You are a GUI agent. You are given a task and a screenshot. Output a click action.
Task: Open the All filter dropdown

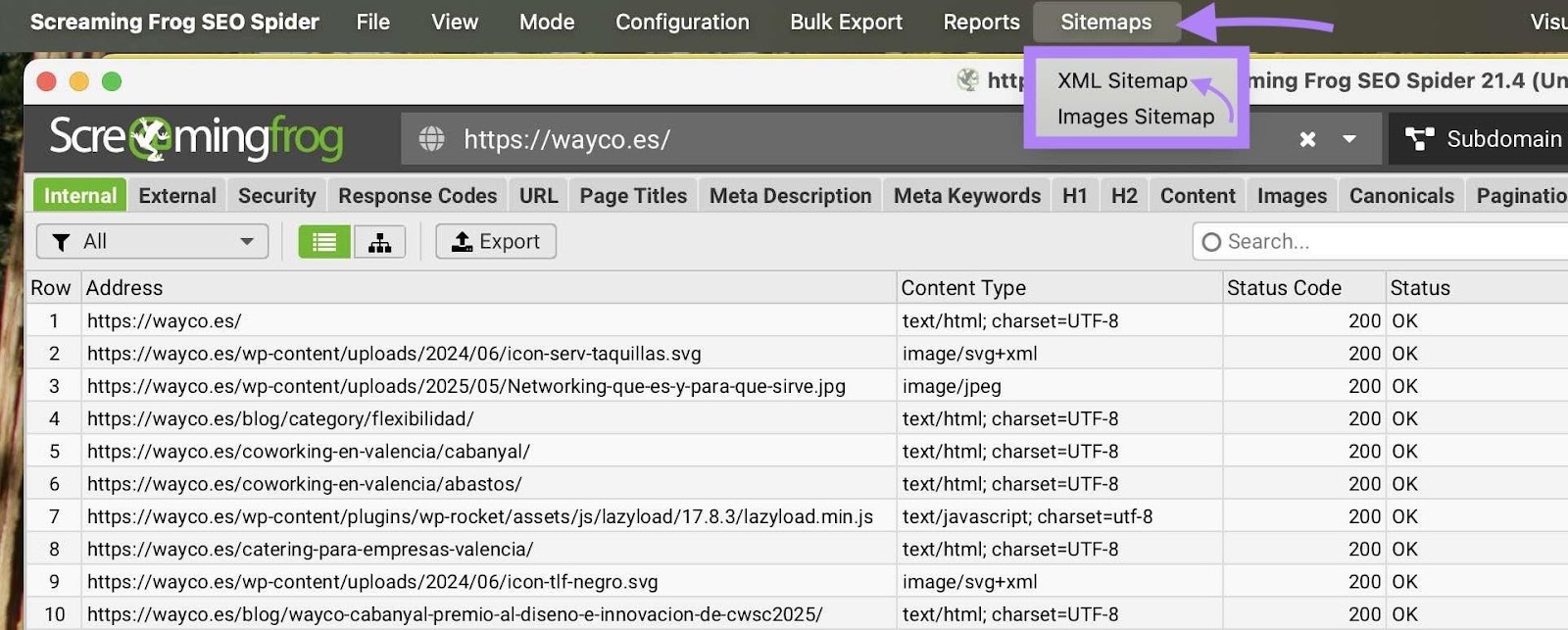pos(152,242)
